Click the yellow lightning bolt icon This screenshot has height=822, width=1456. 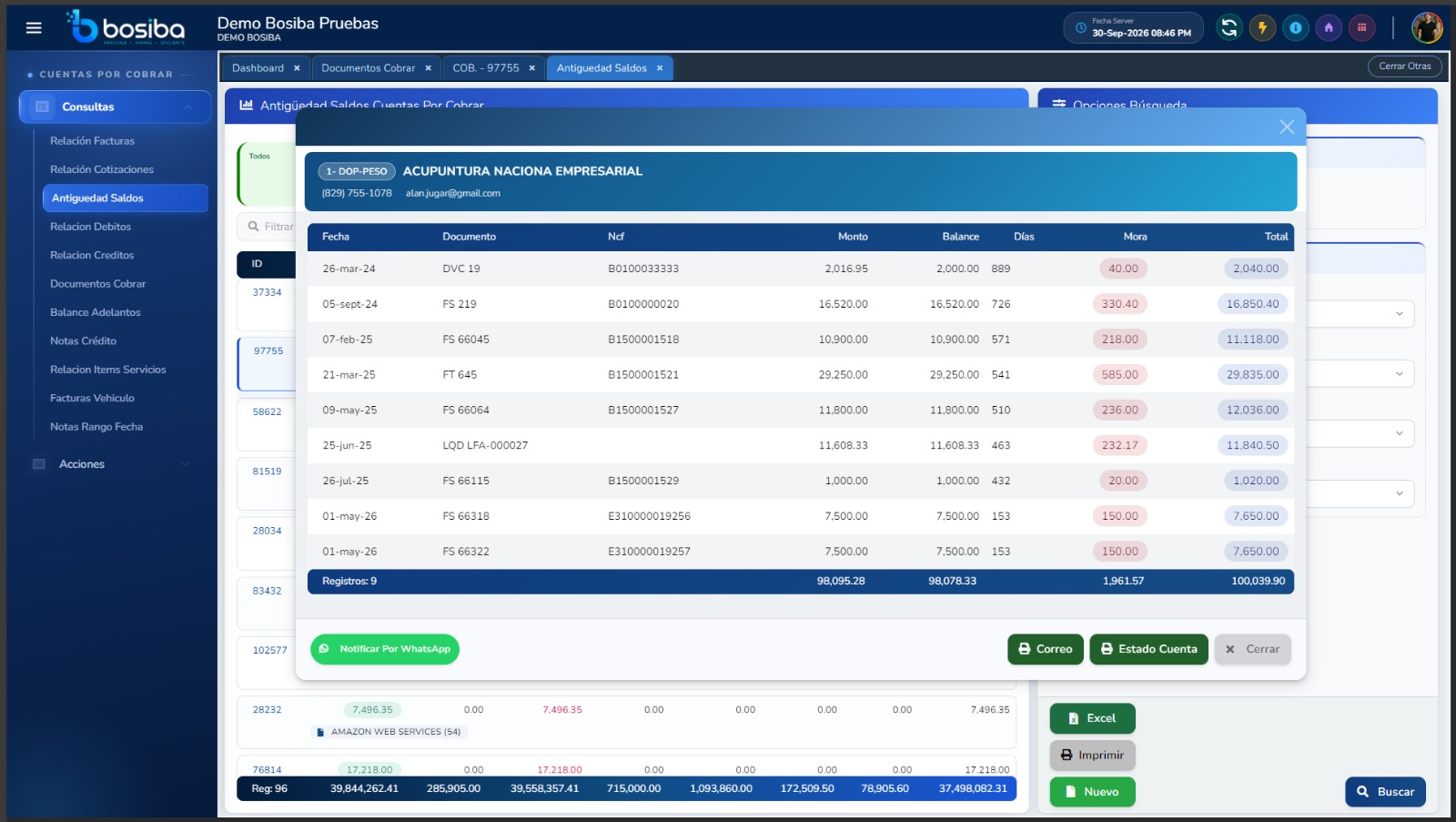pyautogui.click(x=1262, y=27)
